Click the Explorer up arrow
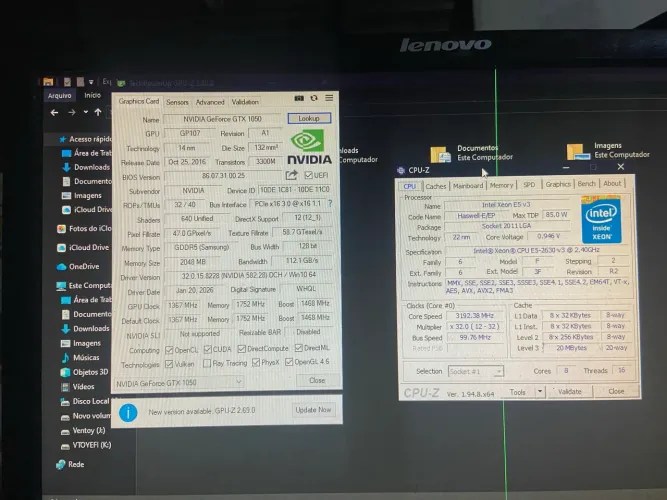 pyautogui.click(x=98, y=112)
